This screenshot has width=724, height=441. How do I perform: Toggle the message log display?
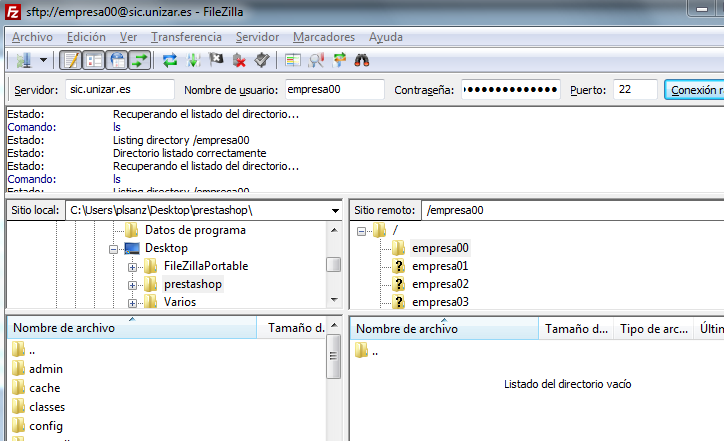tap(71, 60)
